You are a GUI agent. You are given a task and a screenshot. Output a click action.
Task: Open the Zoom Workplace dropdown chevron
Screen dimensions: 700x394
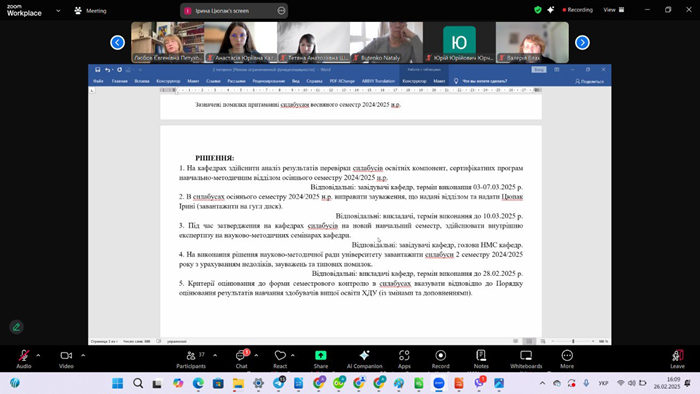58,11
